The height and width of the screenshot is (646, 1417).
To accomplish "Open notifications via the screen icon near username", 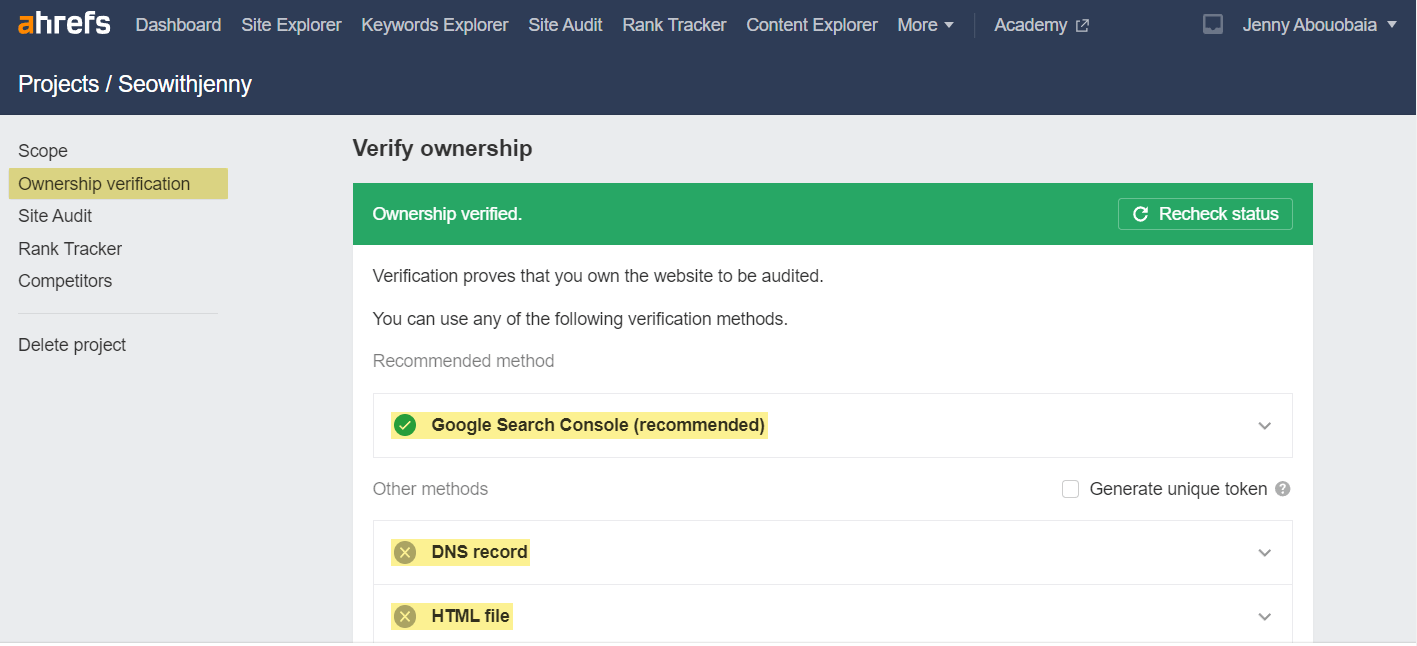I will [x=1213, y=24].
